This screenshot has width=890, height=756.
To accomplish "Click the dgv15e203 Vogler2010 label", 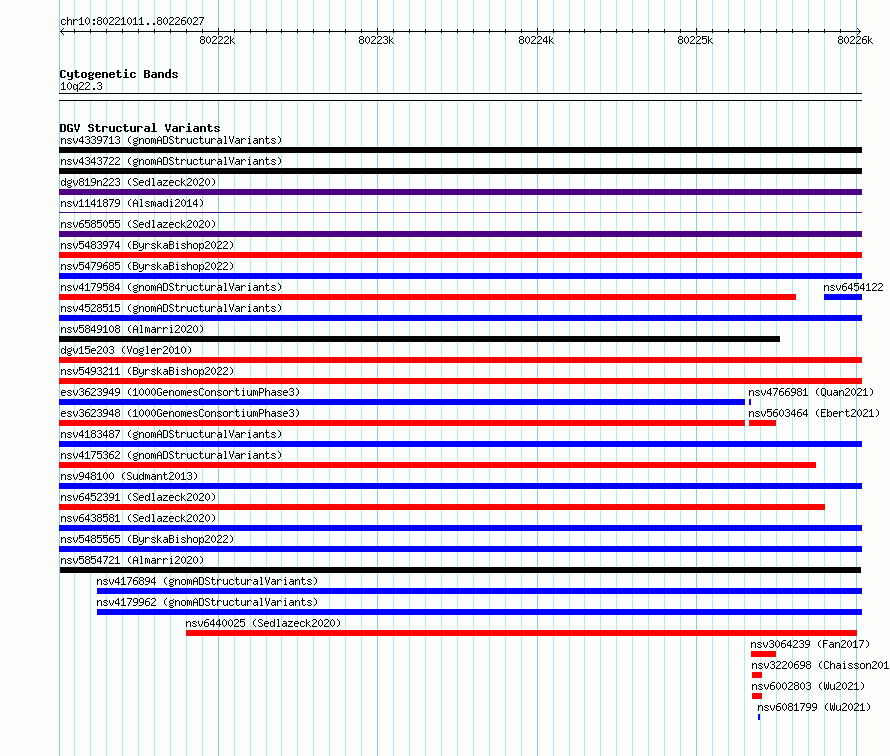I will (x=126, y=350).
